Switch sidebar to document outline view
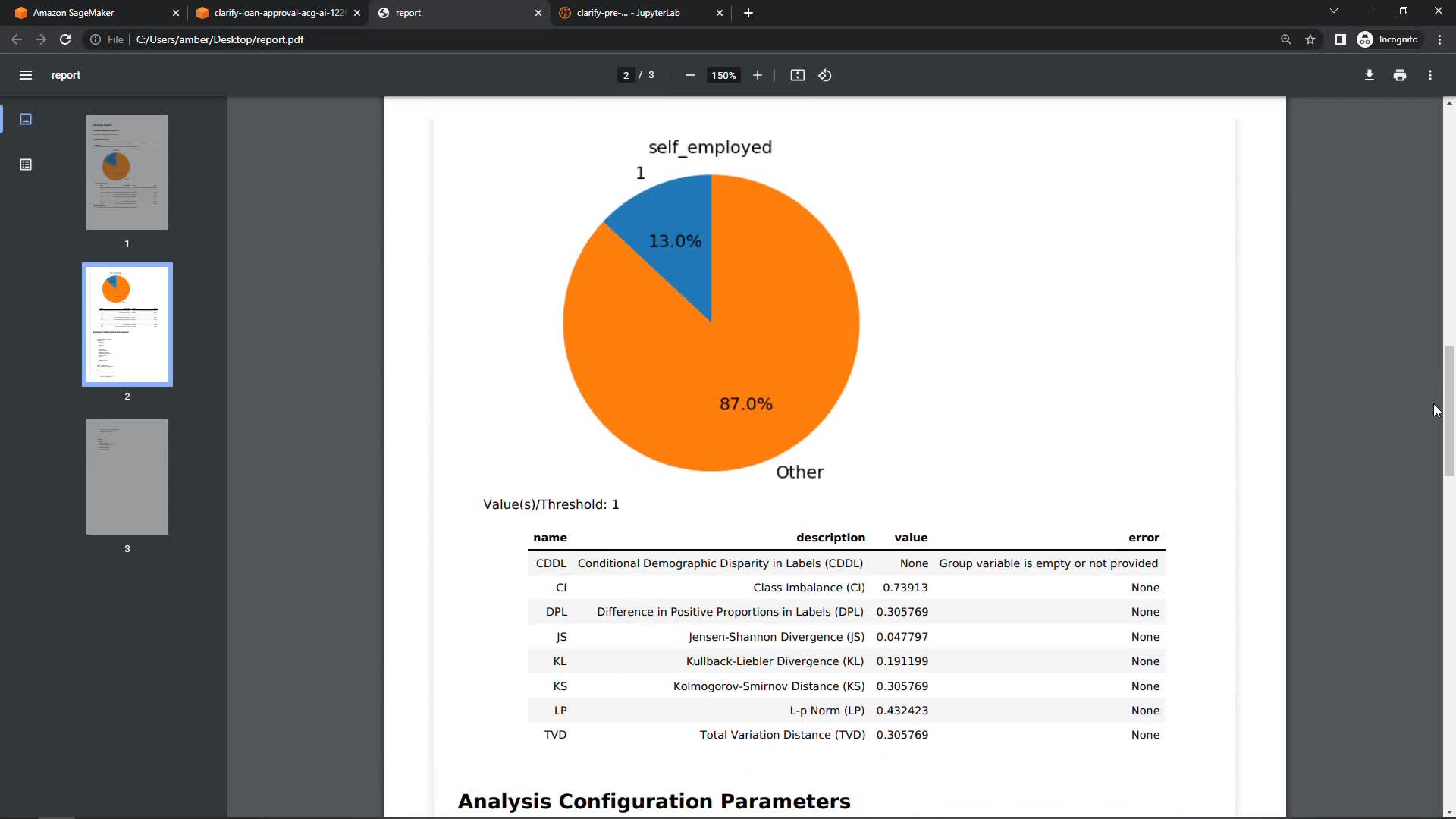 pyautogui.click(x=26, y=165)
